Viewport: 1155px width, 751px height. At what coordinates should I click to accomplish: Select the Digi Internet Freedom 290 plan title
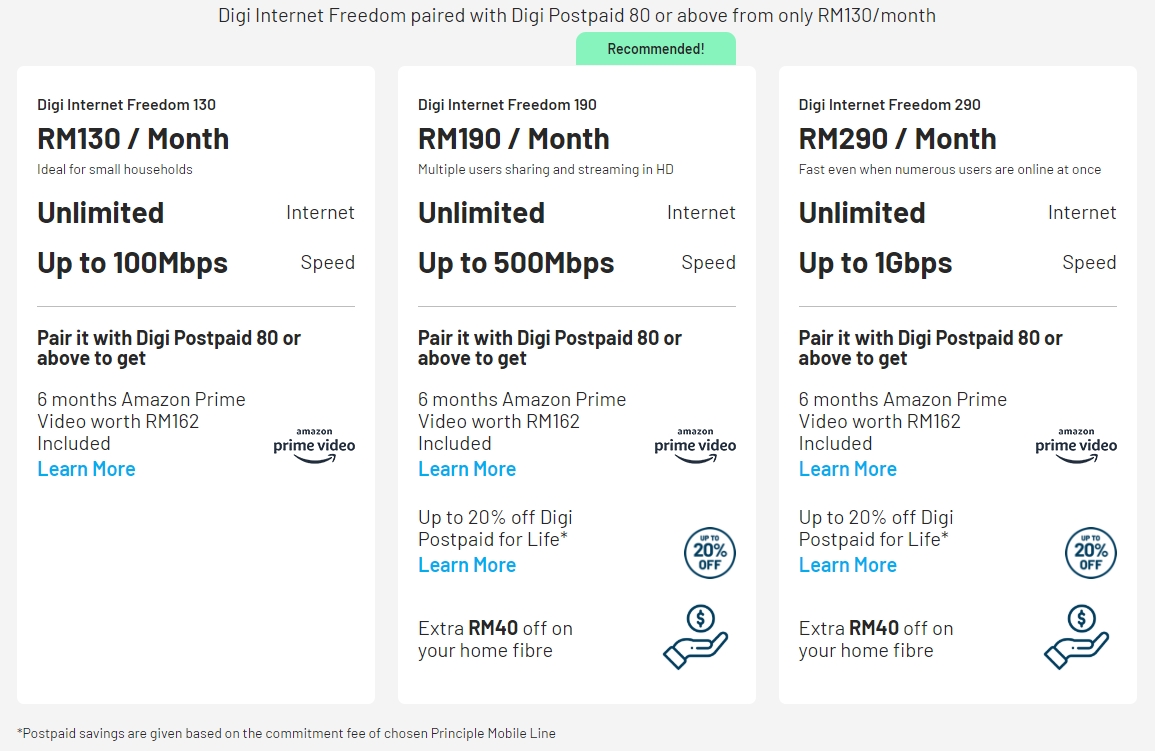click(x=890, y=105)
